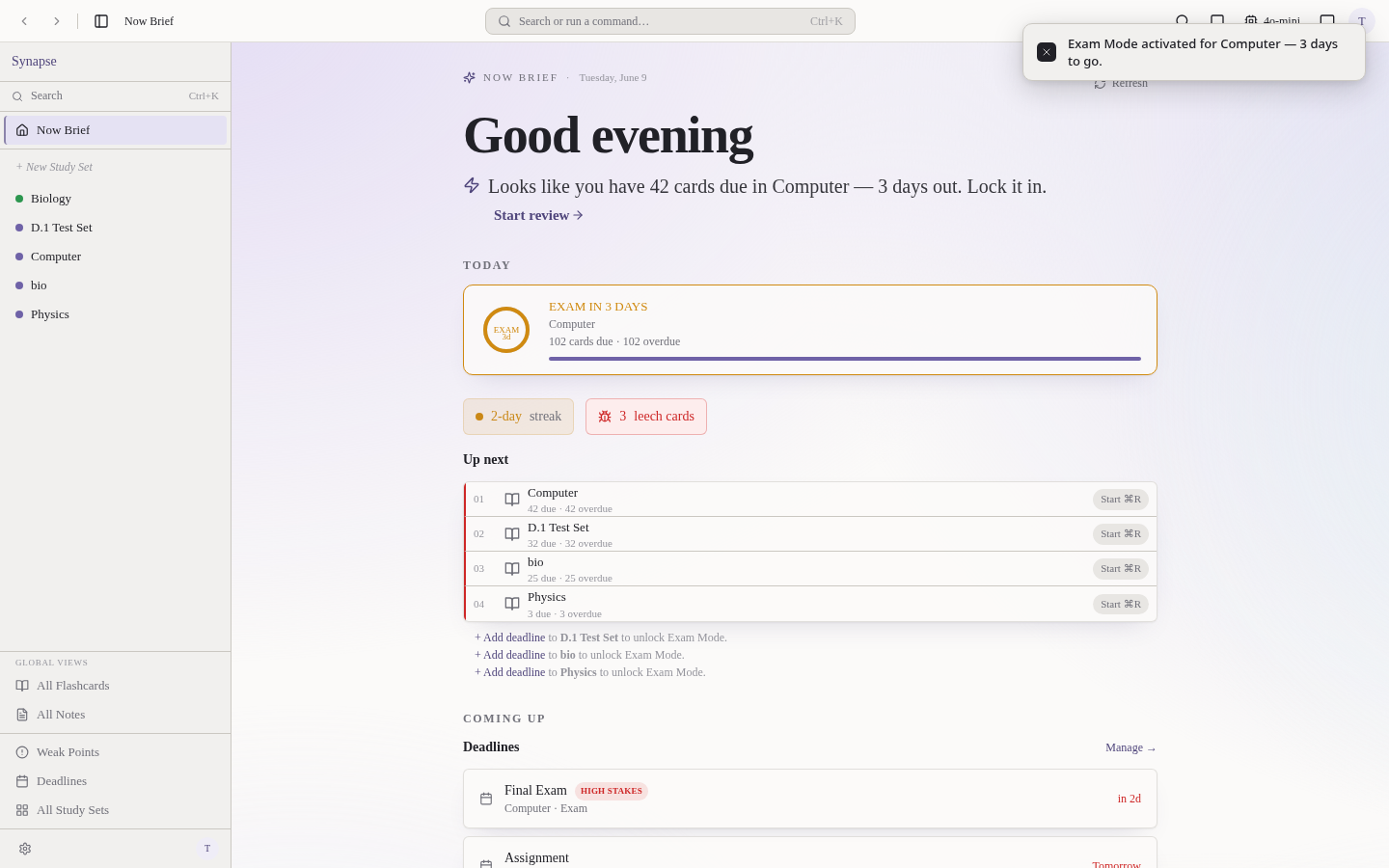Select Biology study set

click(x=116, y=199)
